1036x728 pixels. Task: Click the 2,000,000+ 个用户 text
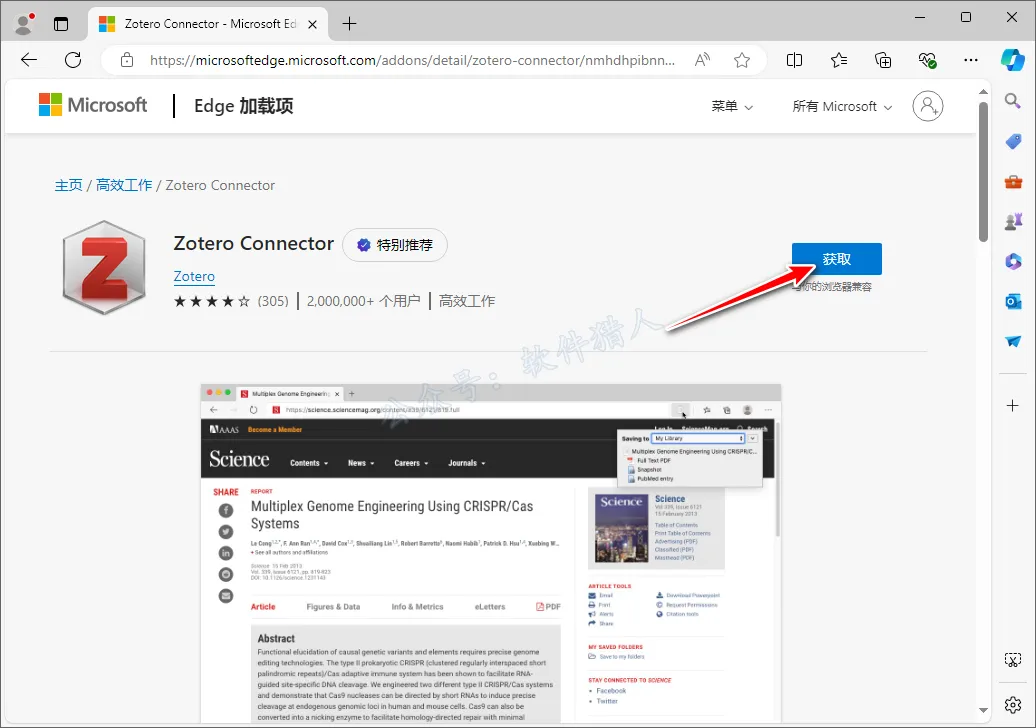pos(363,301)
